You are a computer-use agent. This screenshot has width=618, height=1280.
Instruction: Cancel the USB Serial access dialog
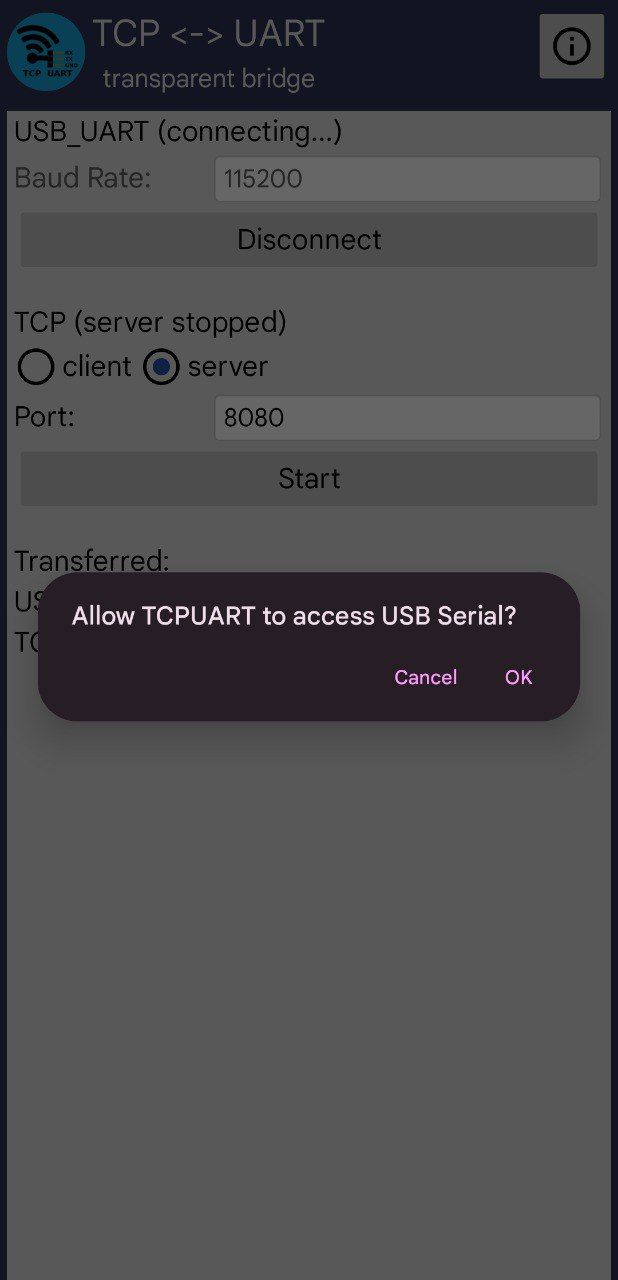point(425,677)
